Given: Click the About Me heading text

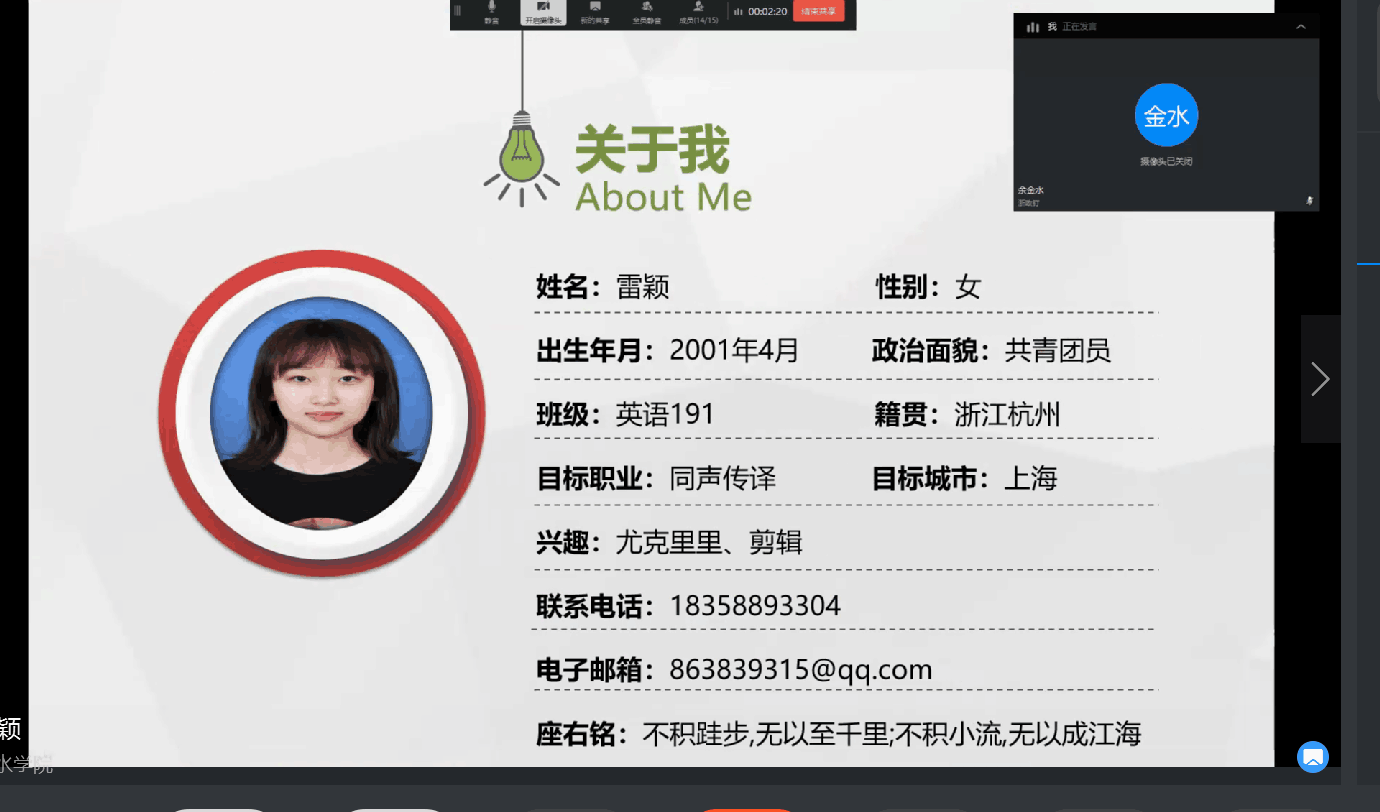Looking at the screenshot, I should tap(663, 197).
